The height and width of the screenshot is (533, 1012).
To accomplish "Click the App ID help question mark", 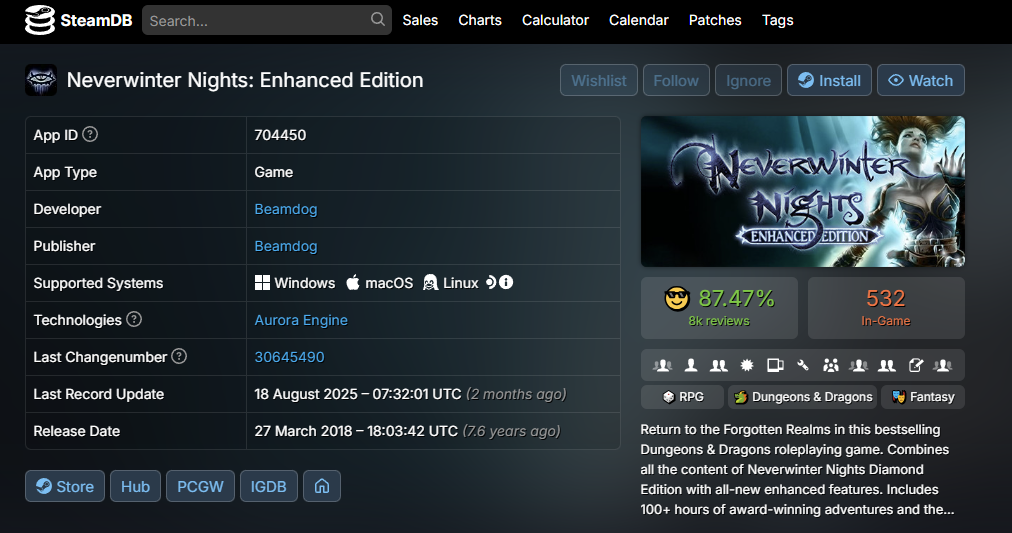I will point(90,134).
